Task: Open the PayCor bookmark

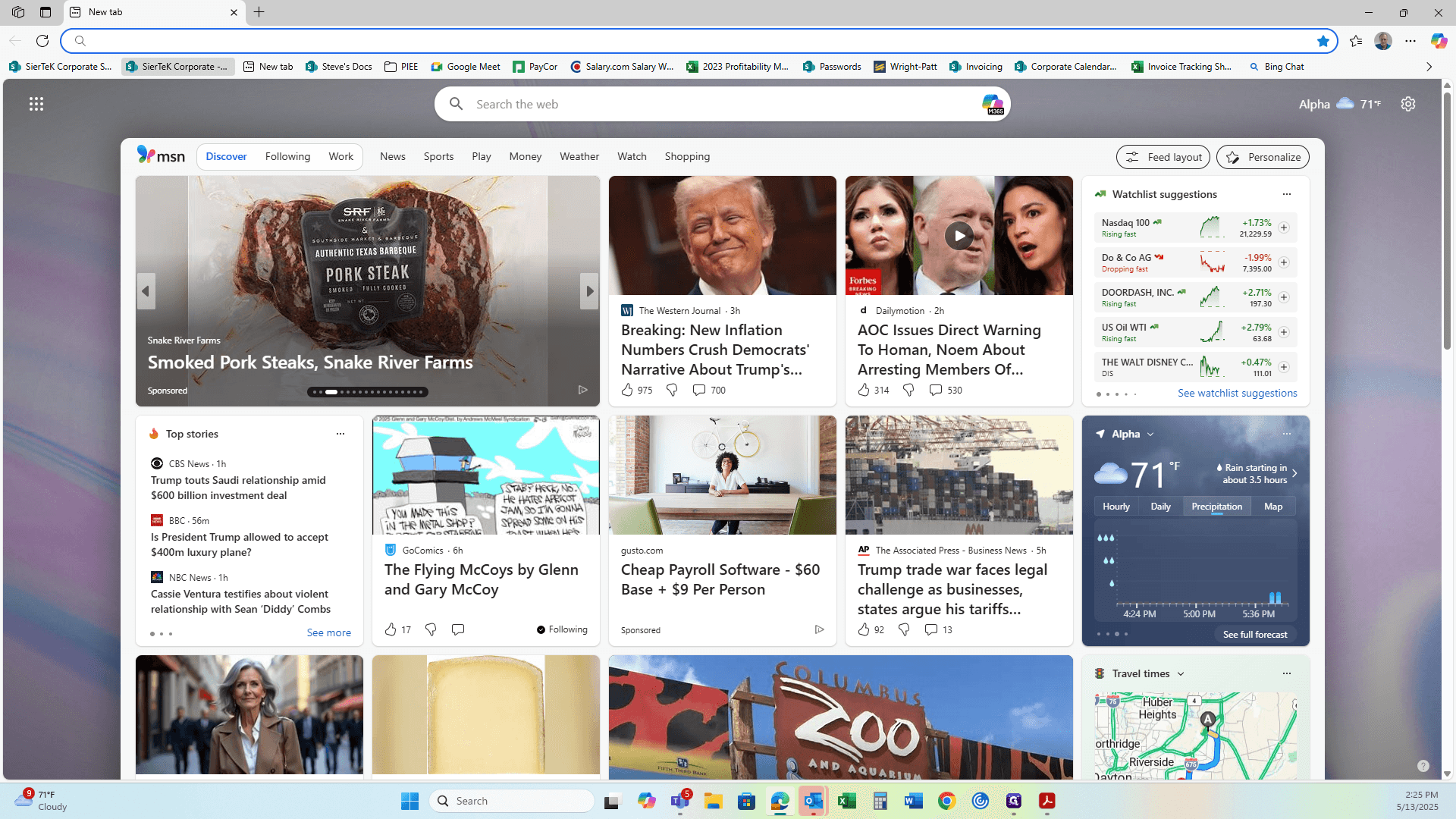Action: click(535, 67)
